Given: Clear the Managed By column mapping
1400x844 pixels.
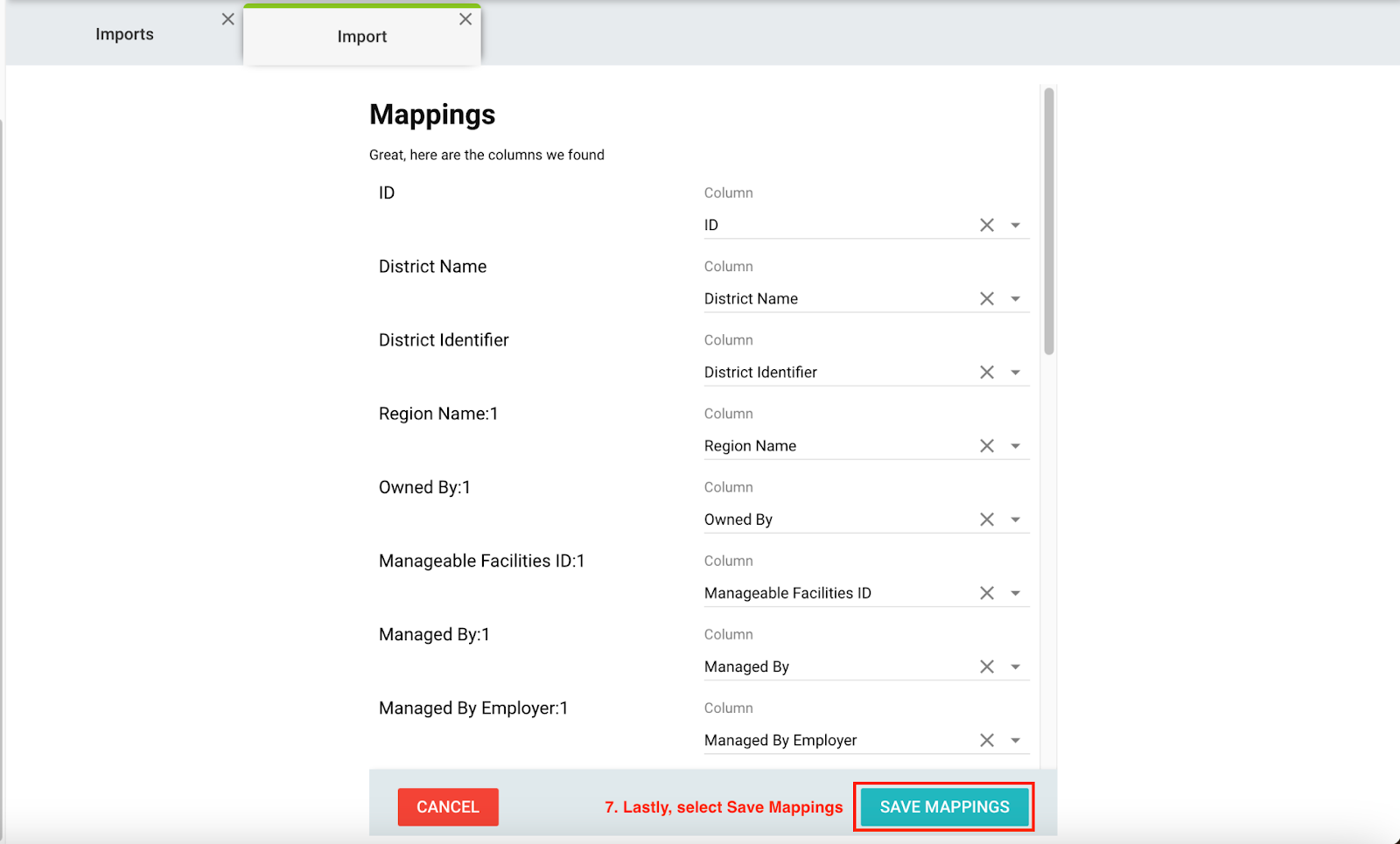Looking at the screenshot, I should point(987,666).
